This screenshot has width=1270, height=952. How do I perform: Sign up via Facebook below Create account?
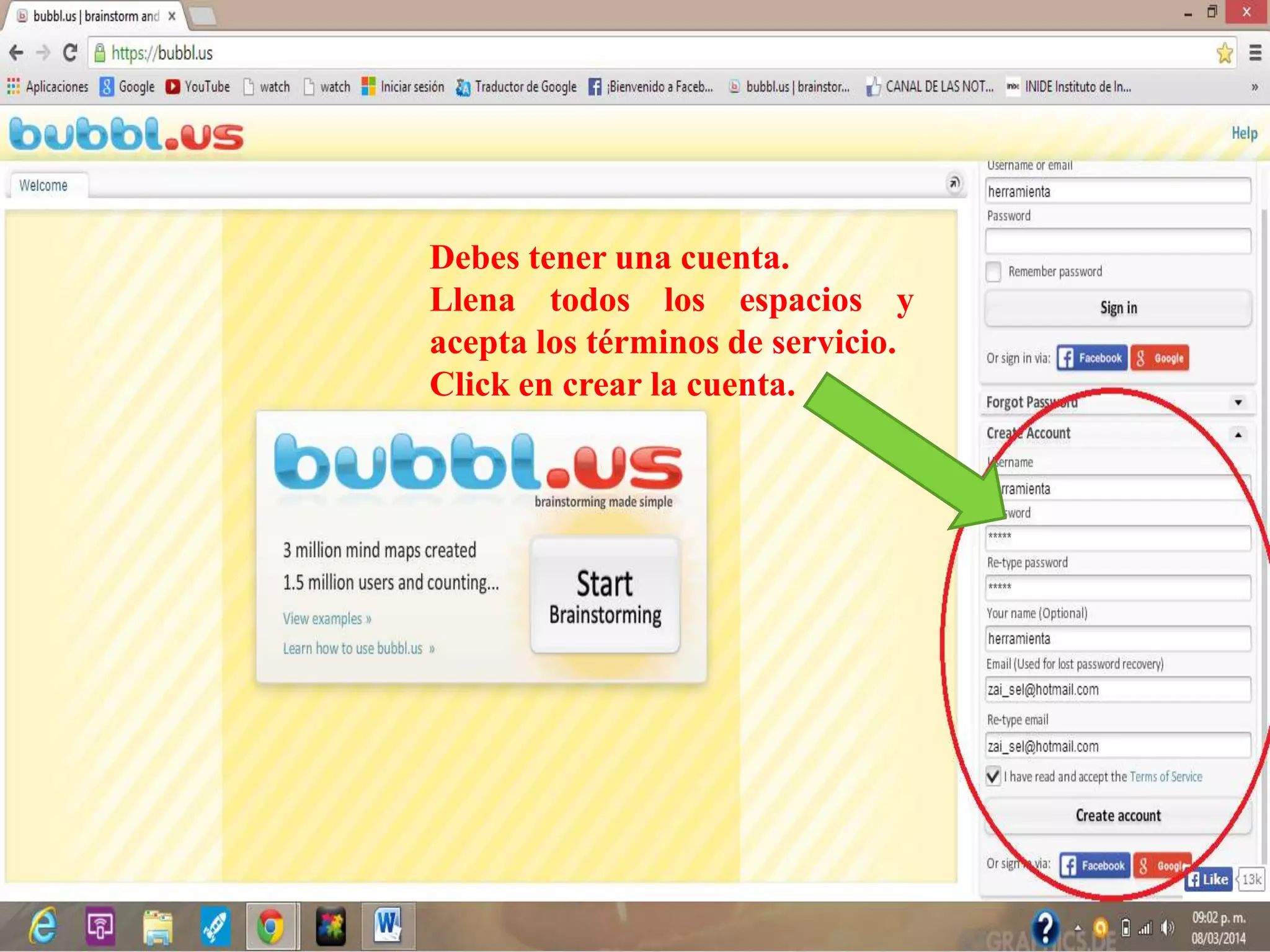point(1095,865)
